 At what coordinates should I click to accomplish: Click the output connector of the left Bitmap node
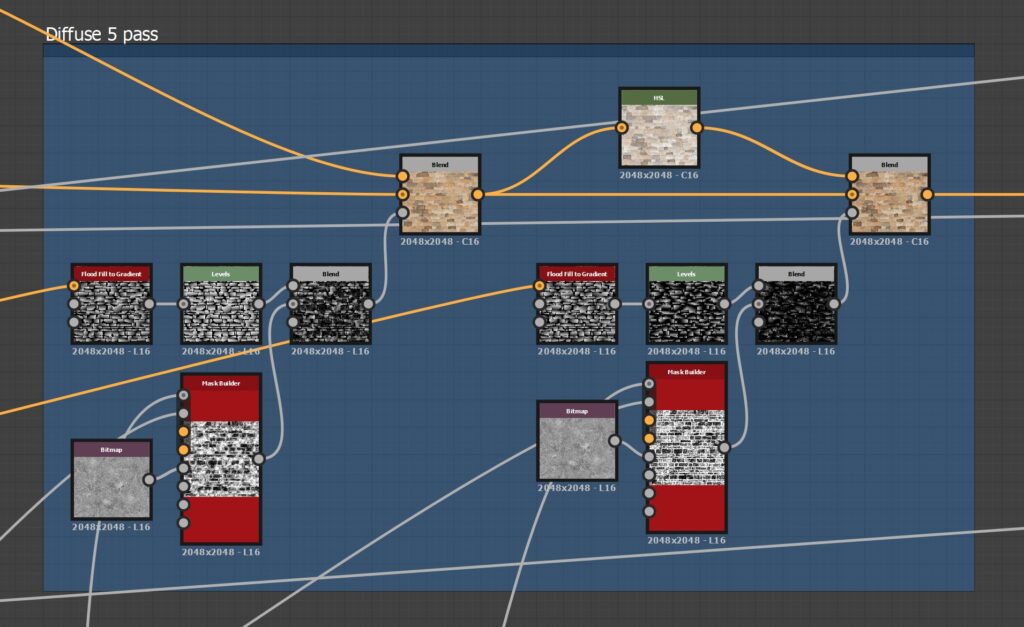(x=149, y=480)
